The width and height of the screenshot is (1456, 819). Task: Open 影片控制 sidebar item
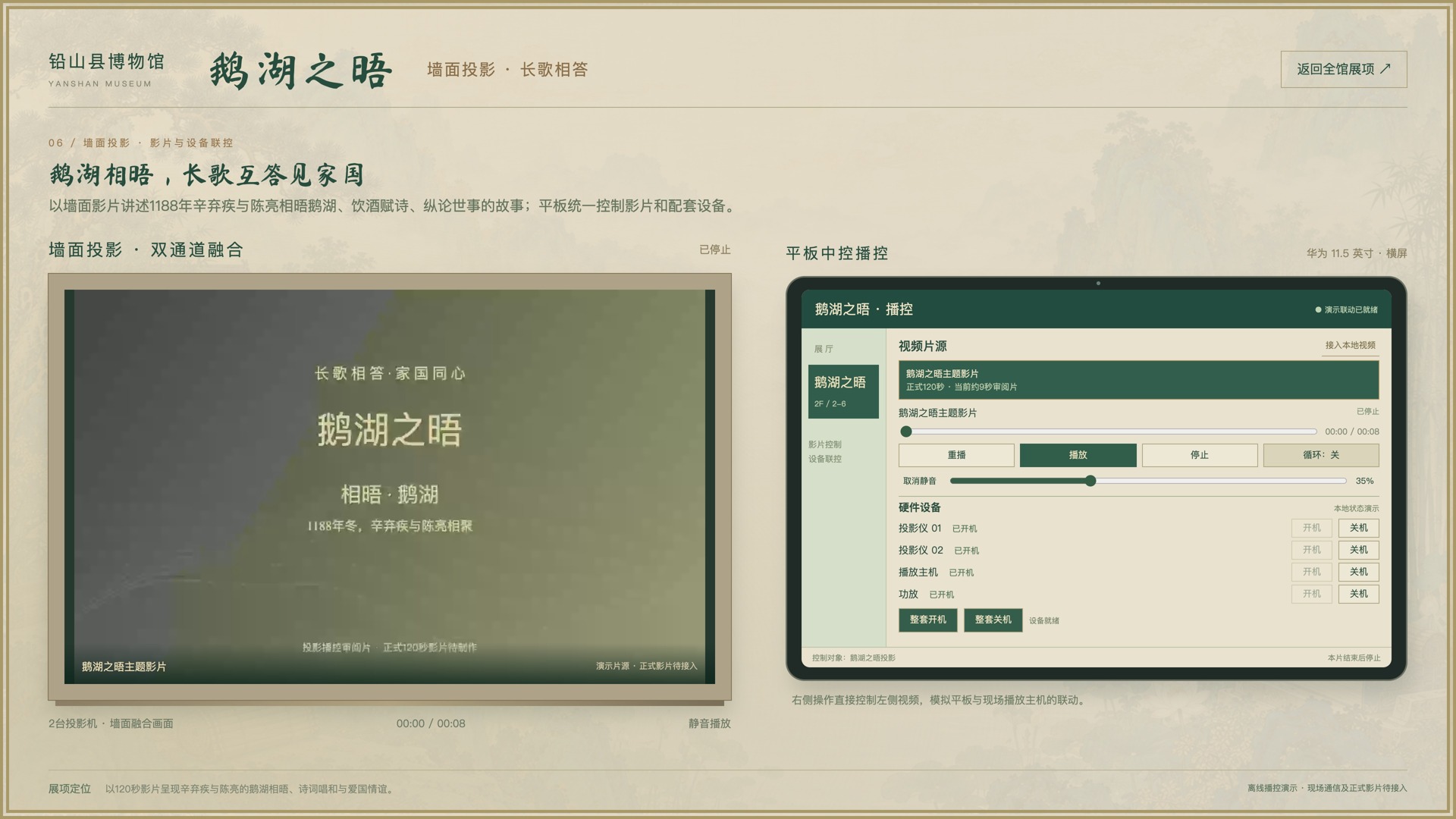tap(825, 444)
